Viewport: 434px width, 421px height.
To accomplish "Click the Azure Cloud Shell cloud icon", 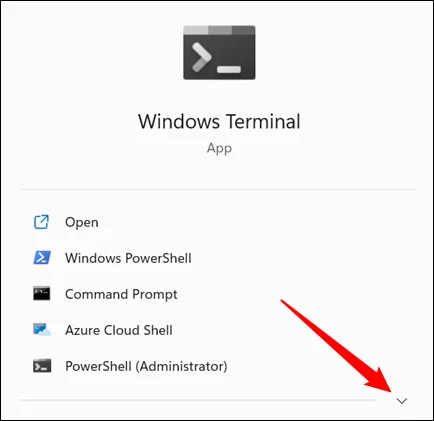I will coord(42,329).
